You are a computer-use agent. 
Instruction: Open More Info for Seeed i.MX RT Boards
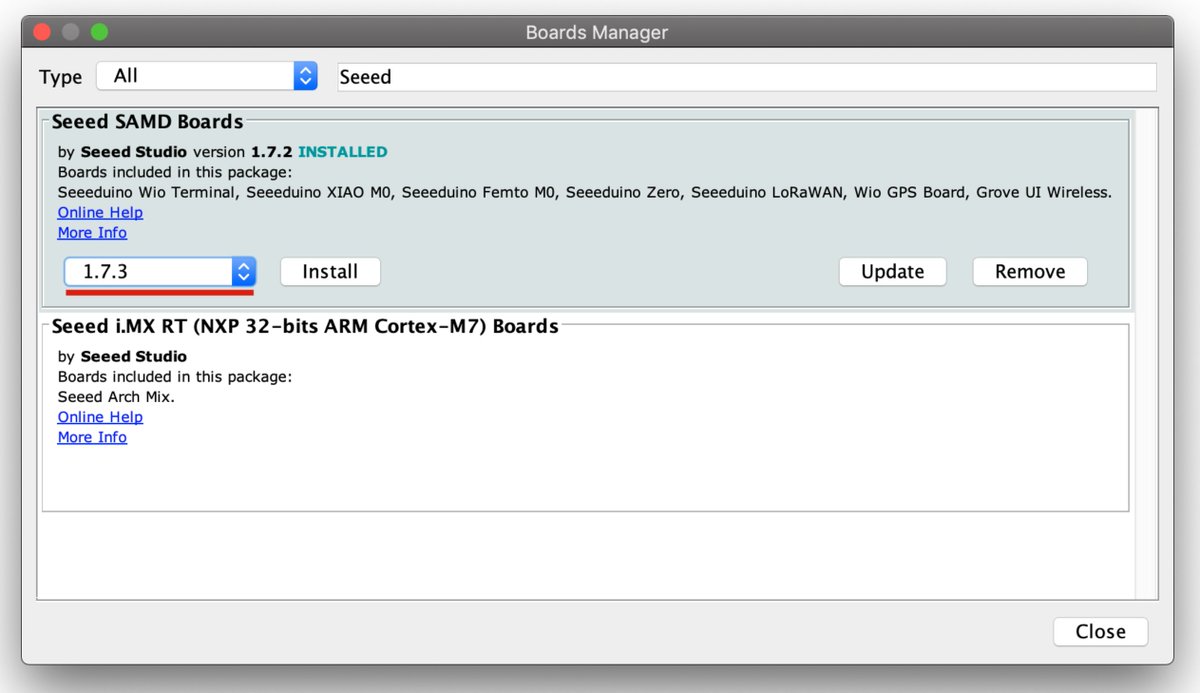(92, 437)
